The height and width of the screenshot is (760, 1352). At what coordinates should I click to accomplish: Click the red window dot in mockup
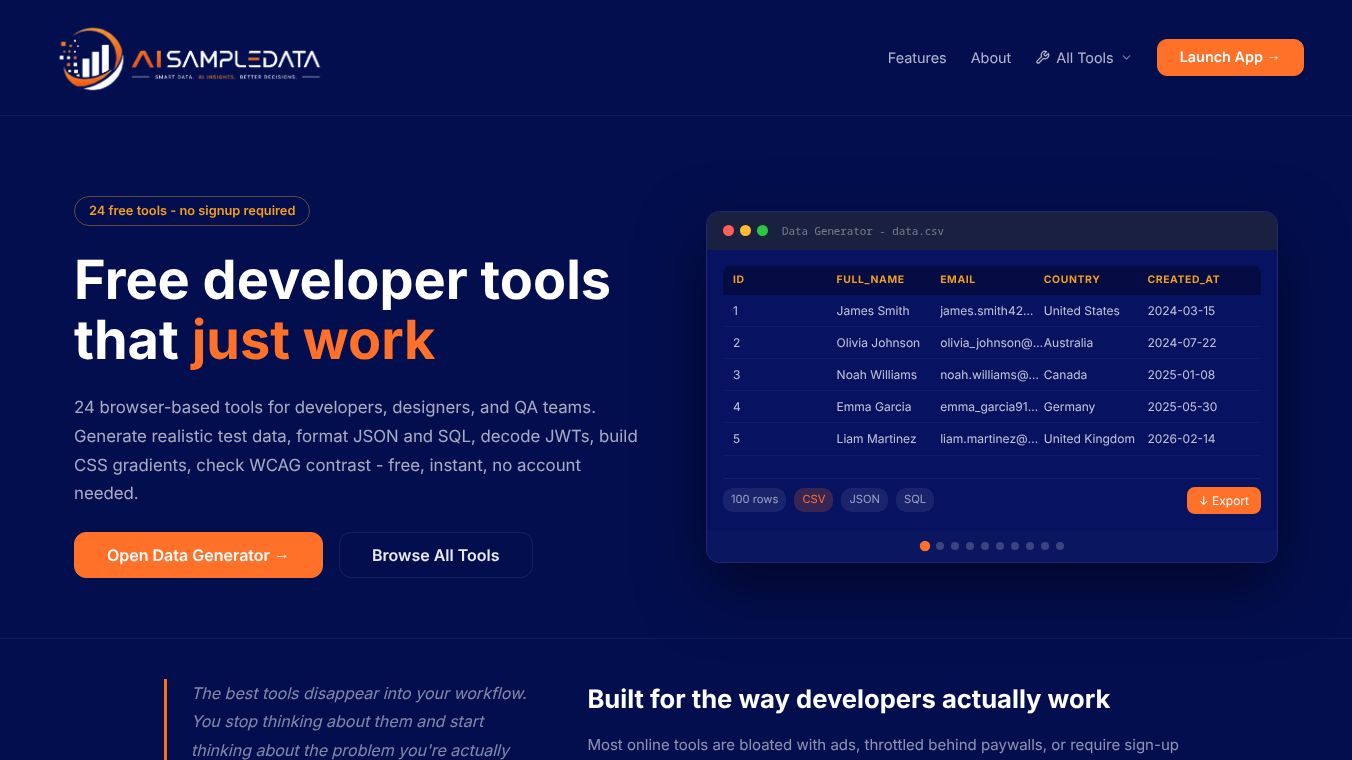tap(728, 231)
